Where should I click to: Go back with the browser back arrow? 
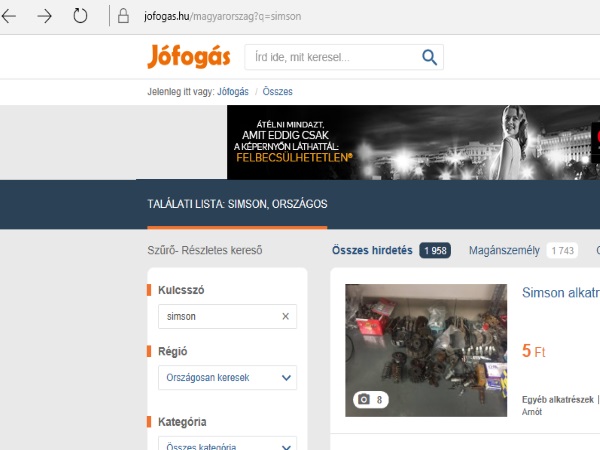(x=9, y=16)
